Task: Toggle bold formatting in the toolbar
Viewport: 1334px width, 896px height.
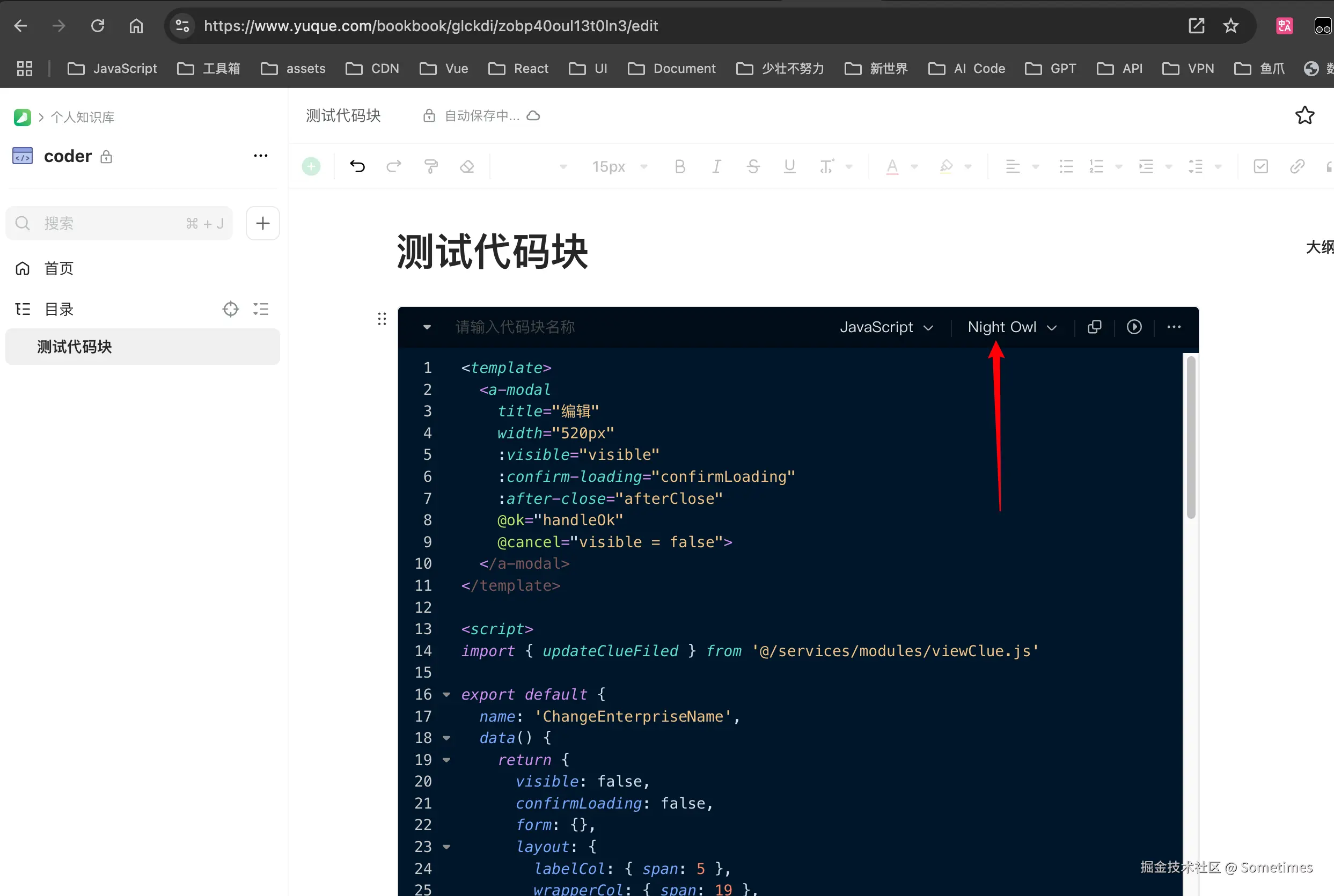Action: pos(679,166)
